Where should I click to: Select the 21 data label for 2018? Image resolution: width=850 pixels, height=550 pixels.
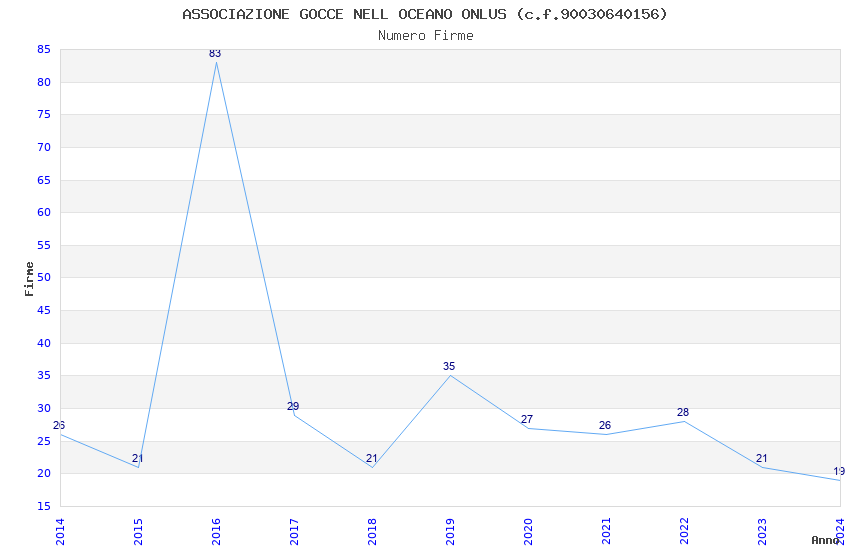[371, 458]
